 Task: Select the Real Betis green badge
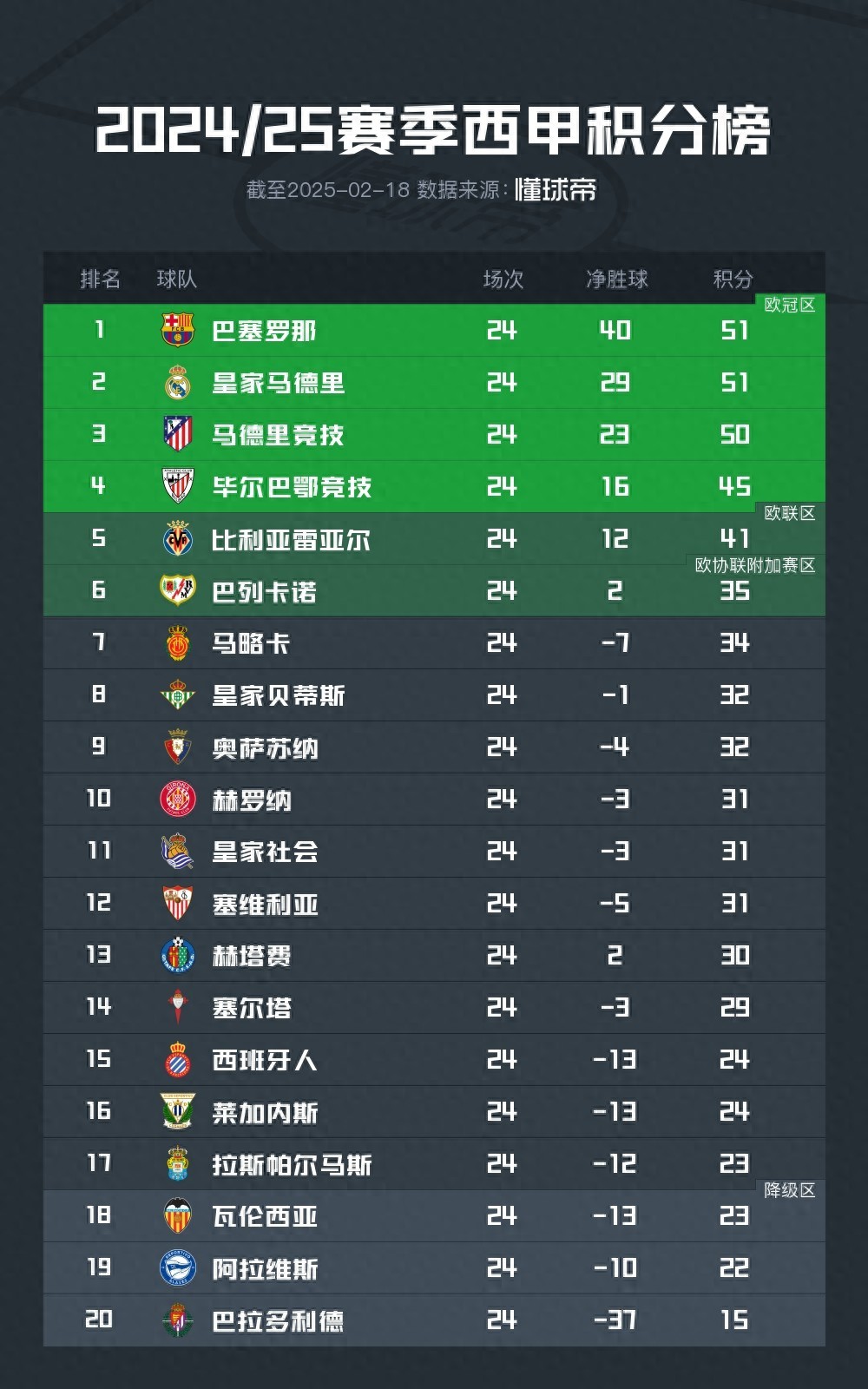[178, 694]
